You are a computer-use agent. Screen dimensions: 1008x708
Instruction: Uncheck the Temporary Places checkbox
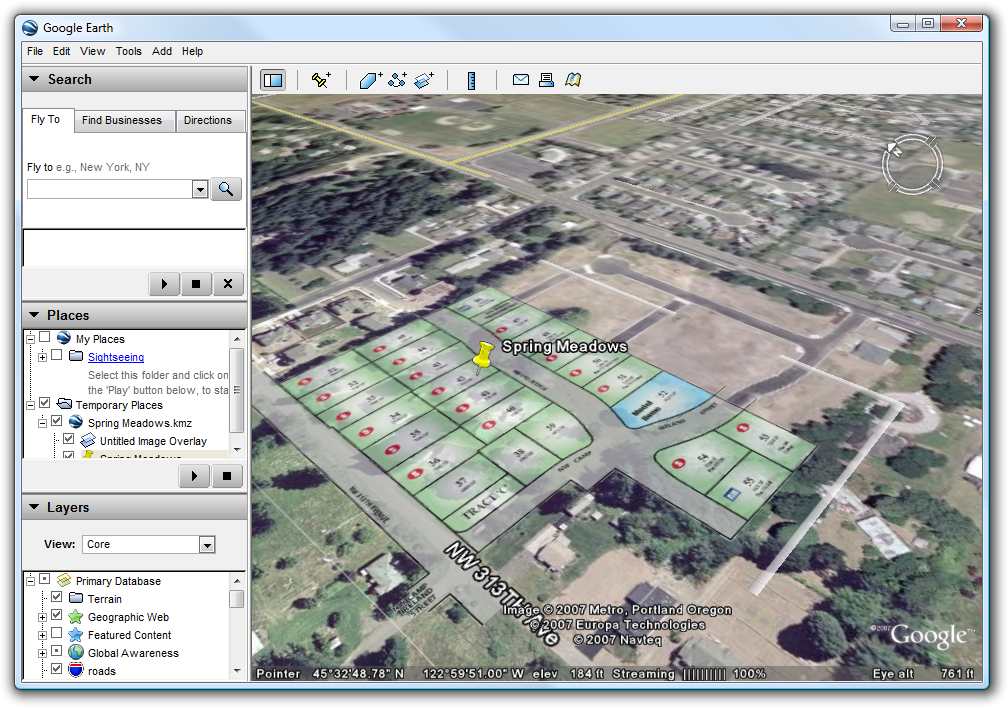(44, 403)
